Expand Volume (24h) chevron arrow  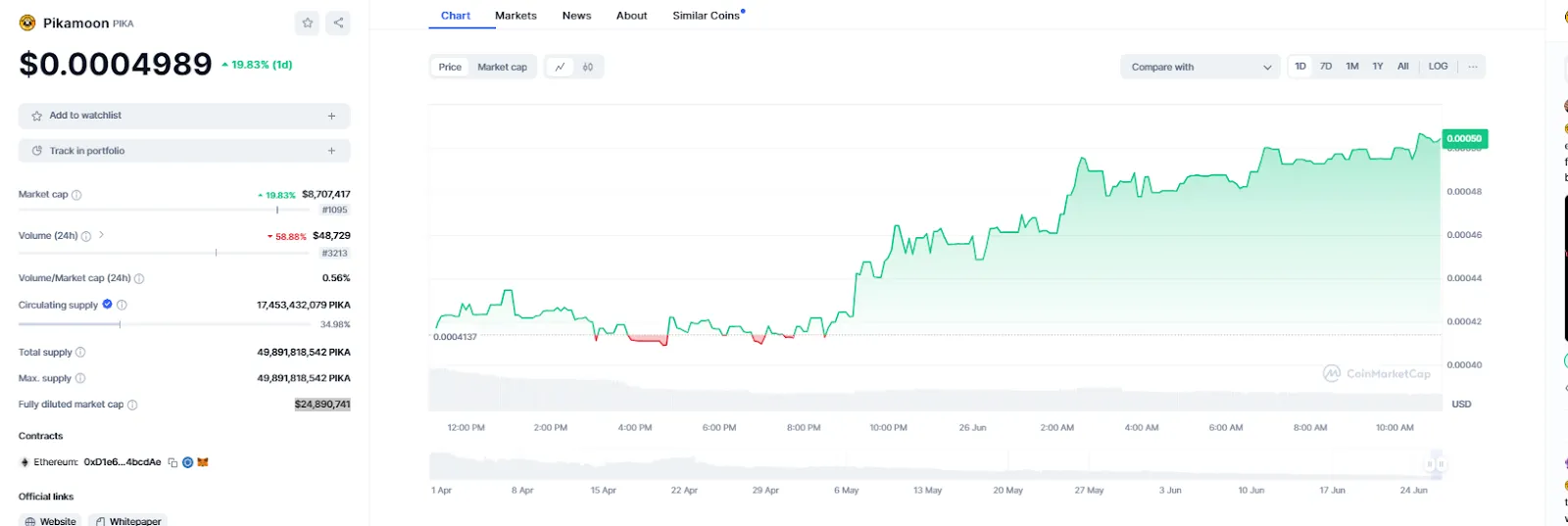coord(101,235)
